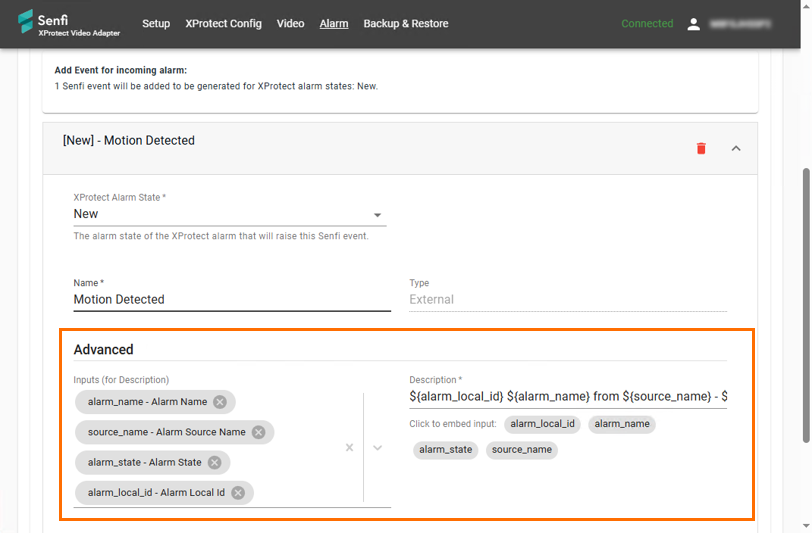
Task: Switch to the Video tab
Action: pos(290,24)
